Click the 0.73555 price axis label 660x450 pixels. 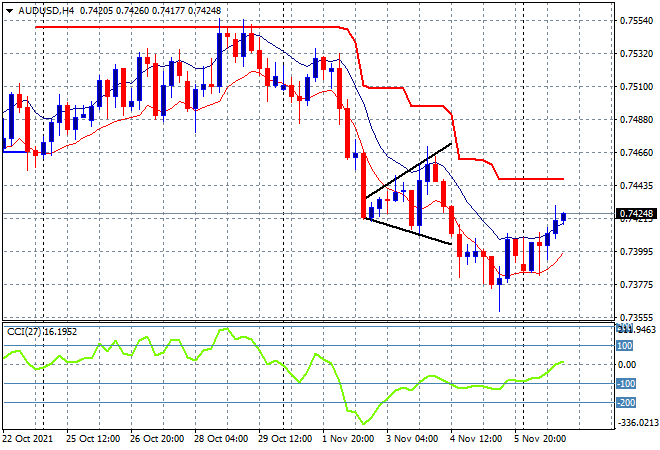coord(636,317)
